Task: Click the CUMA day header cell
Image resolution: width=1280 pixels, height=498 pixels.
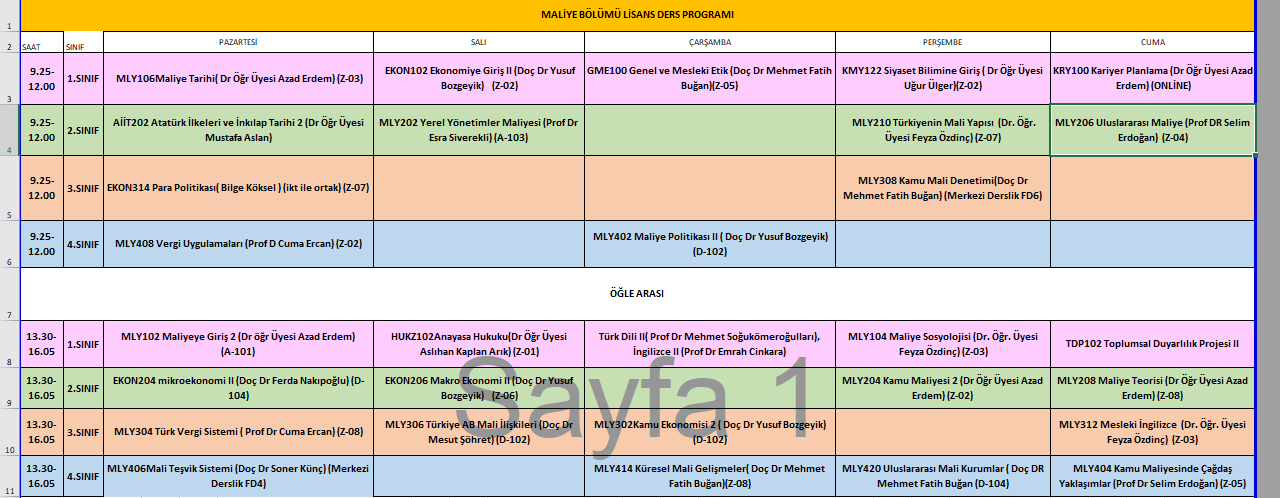Action: pyautogui.click(x=1152, y=42)
